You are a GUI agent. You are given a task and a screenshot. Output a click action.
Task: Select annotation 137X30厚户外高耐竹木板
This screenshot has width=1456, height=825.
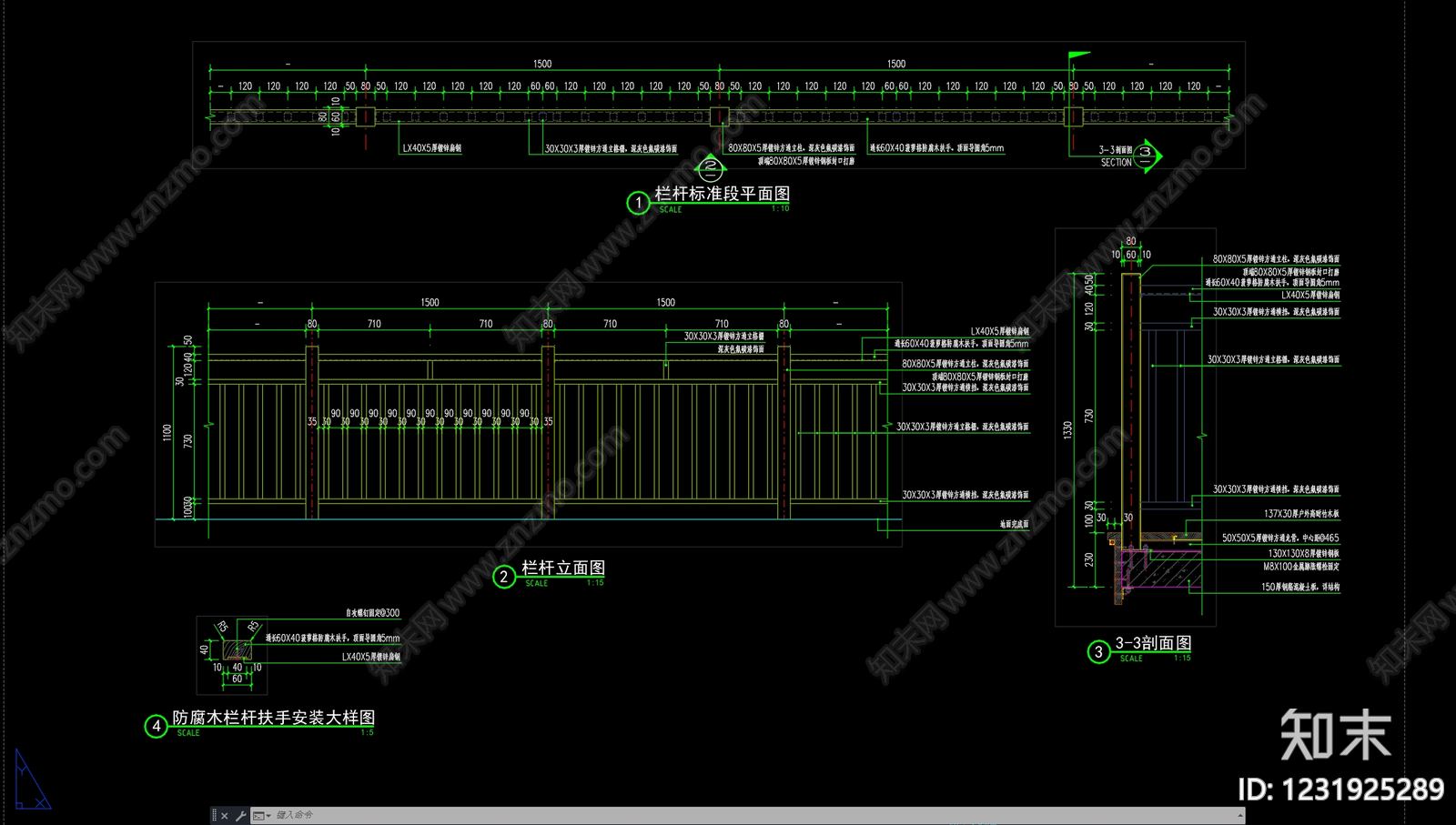click(1301, 514)
